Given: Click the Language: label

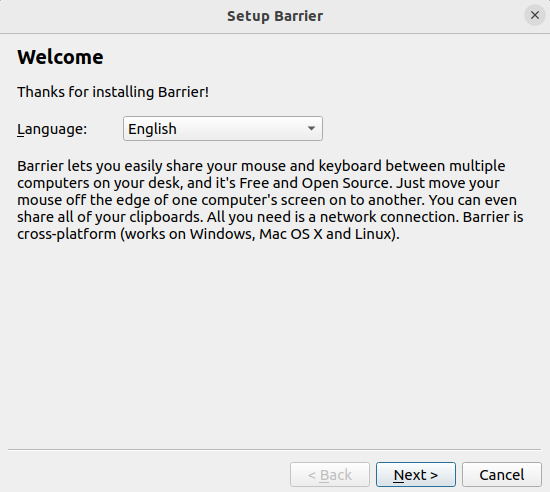Looking at the screenshot, I should (52, 129).
